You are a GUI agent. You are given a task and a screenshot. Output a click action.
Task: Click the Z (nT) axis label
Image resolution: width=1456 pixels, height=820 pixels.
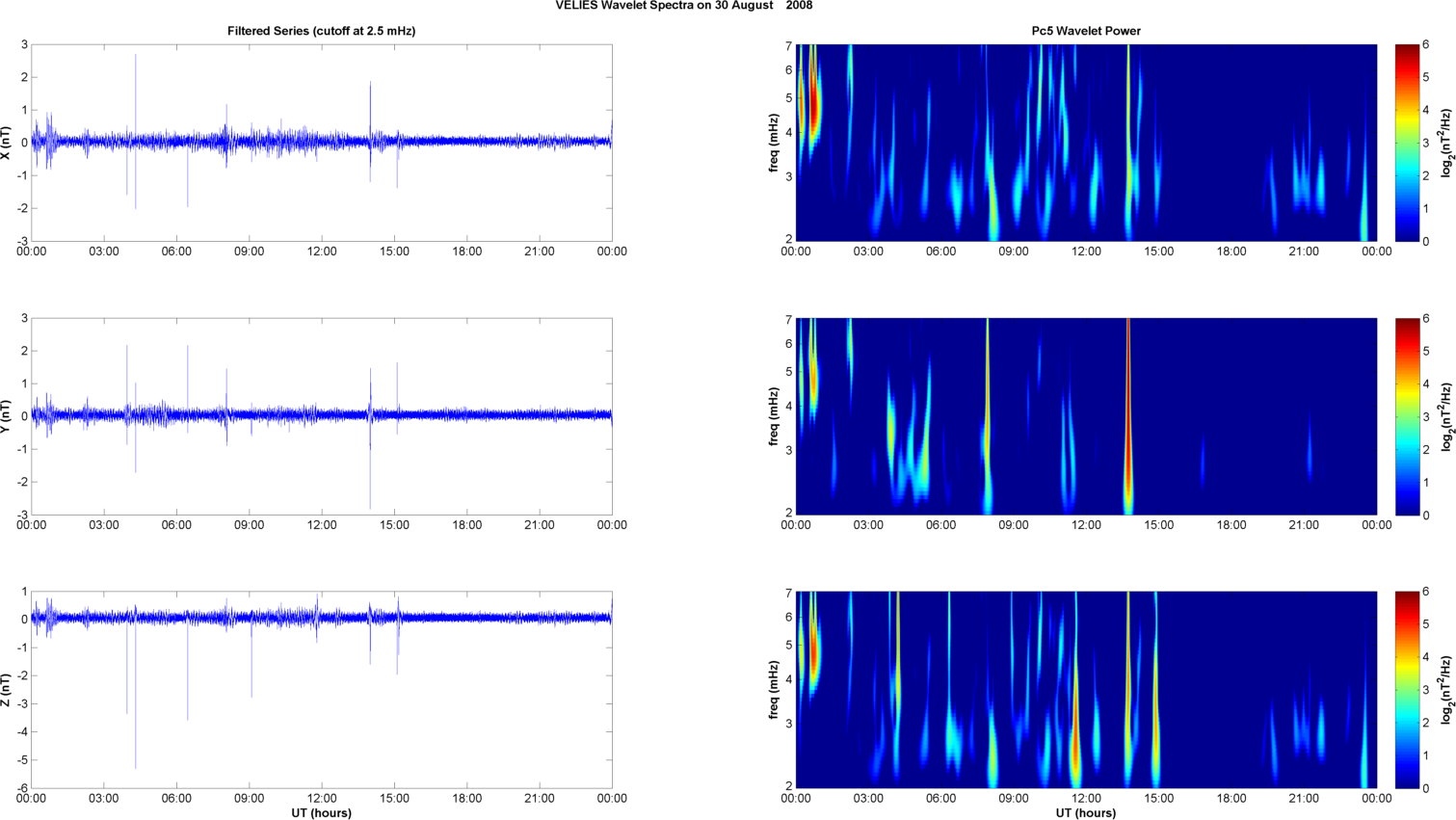(x=8, y=690)
